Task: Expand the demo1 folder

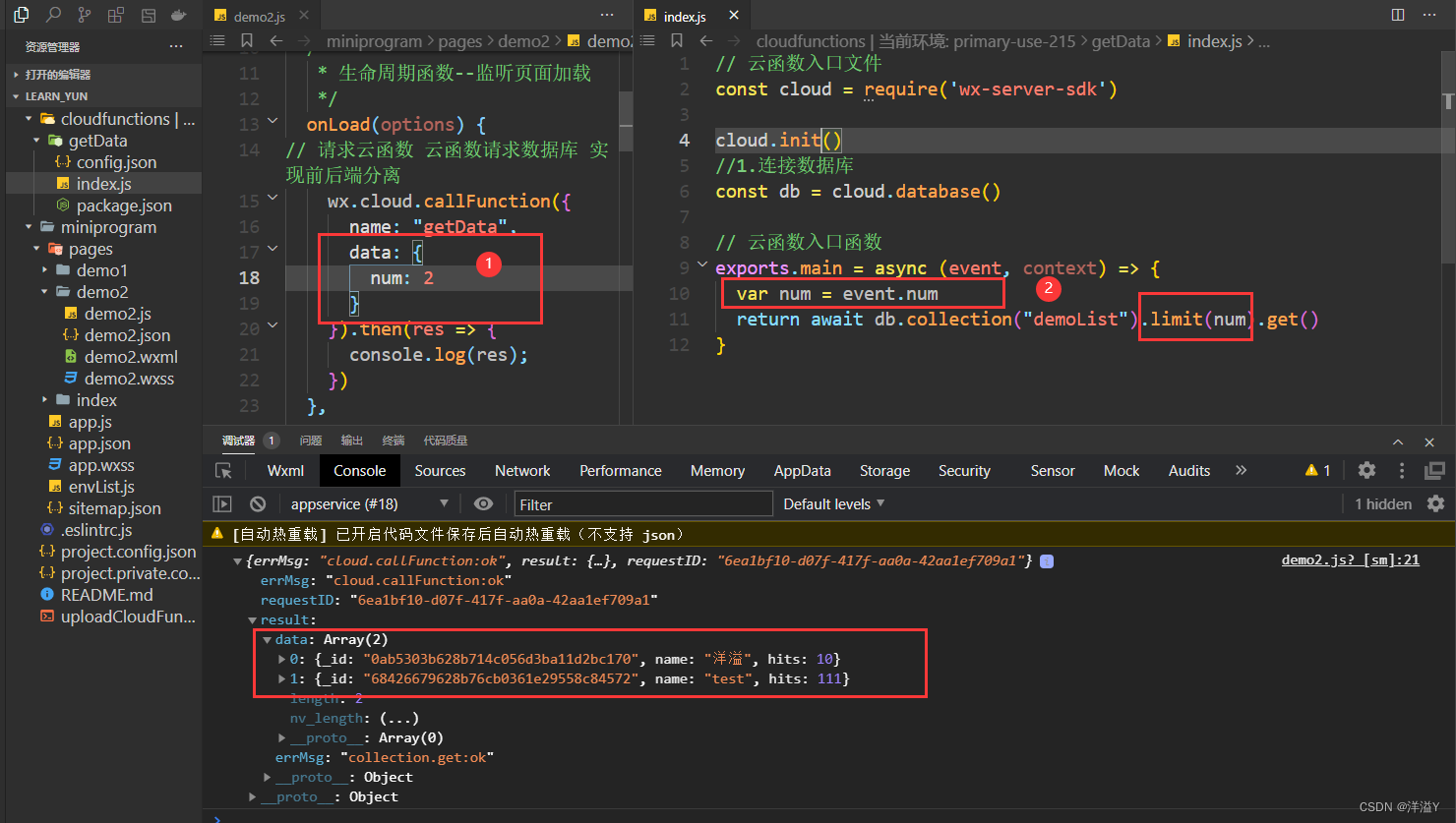Action: (44, 270)
